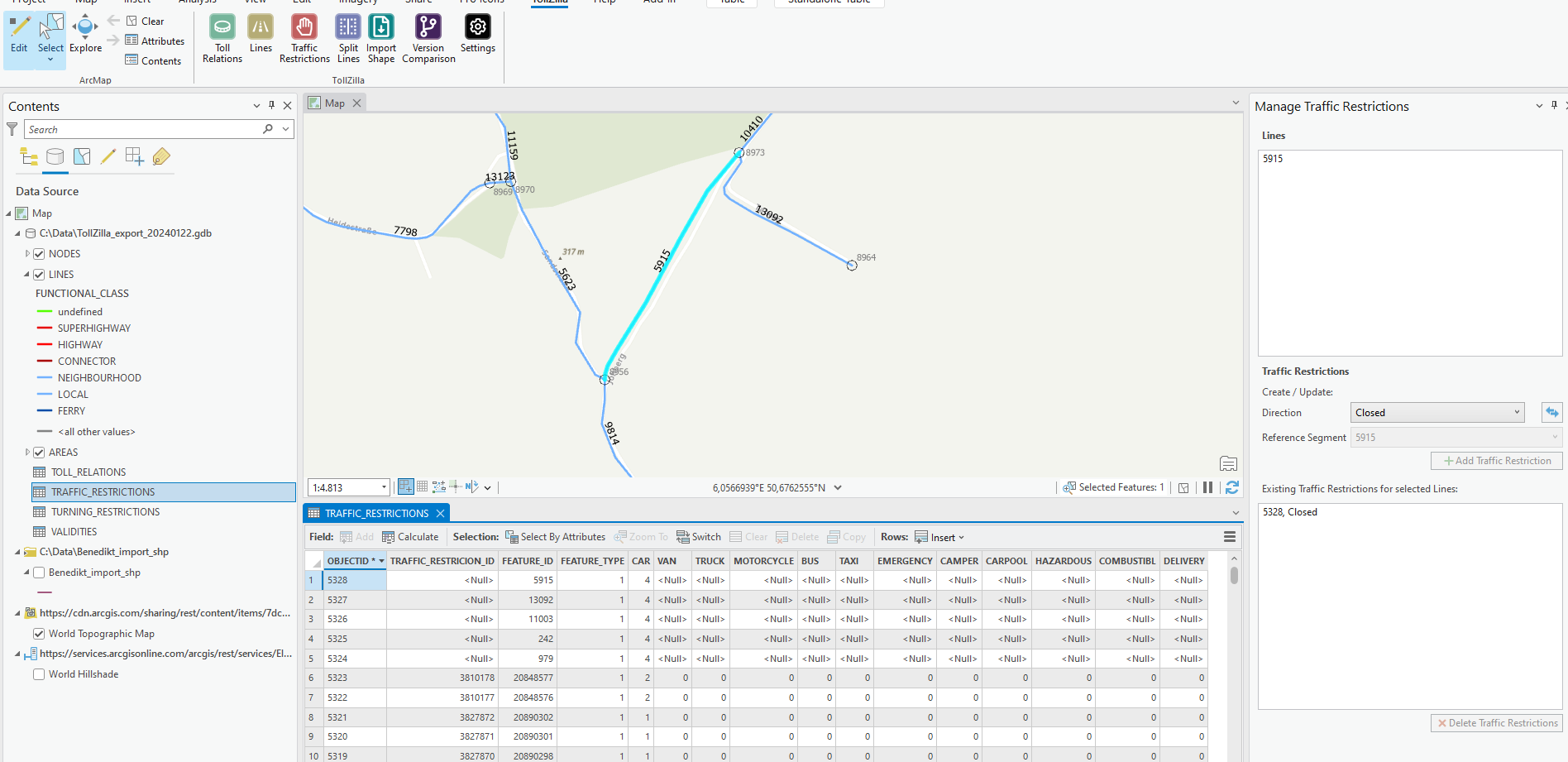
Task: Open the Traffic Restrictions tool
Action: click(304, 39)
